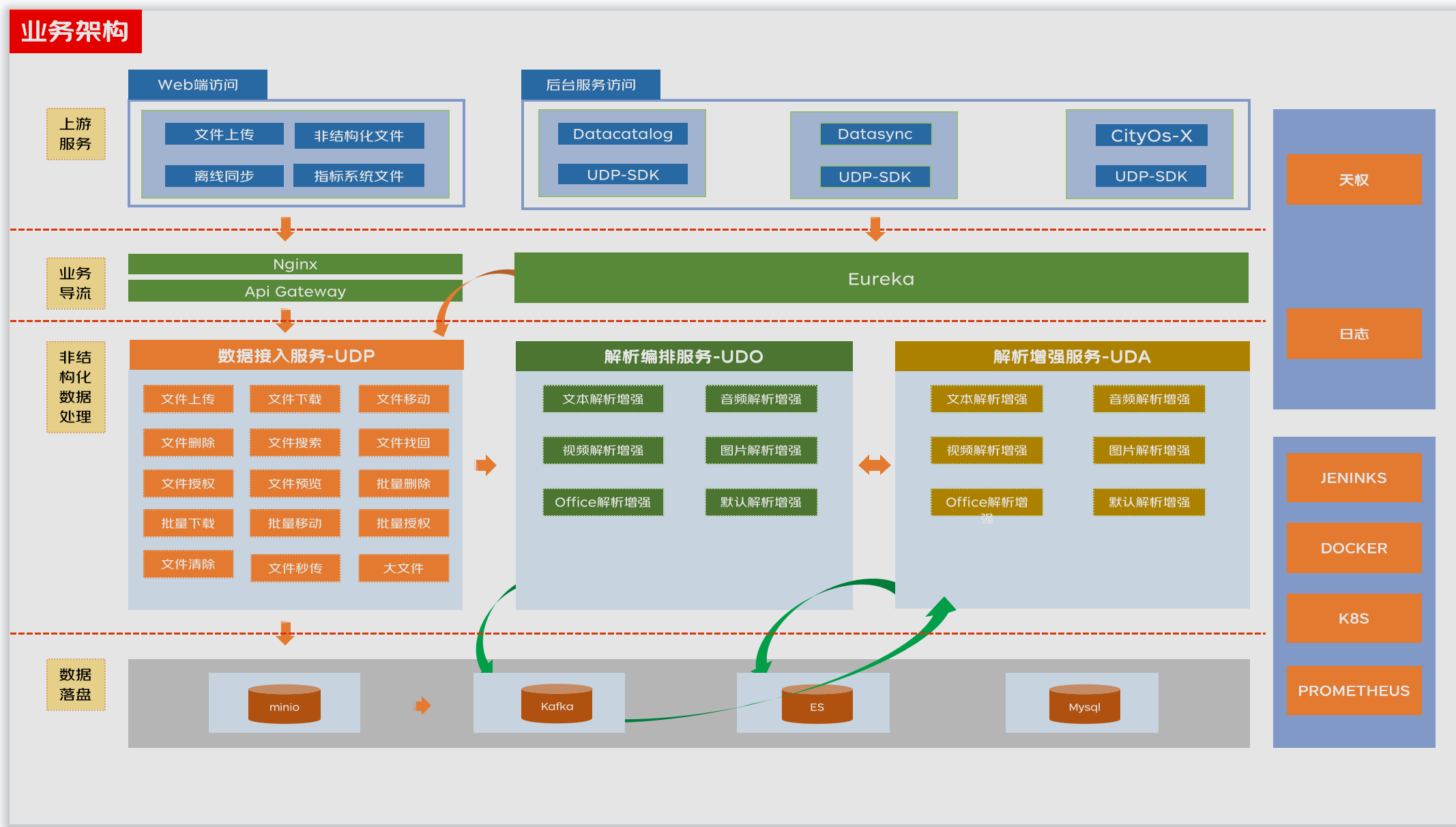
Task: Click 图片解析增强 in the UDO panel
Action: 761,450
